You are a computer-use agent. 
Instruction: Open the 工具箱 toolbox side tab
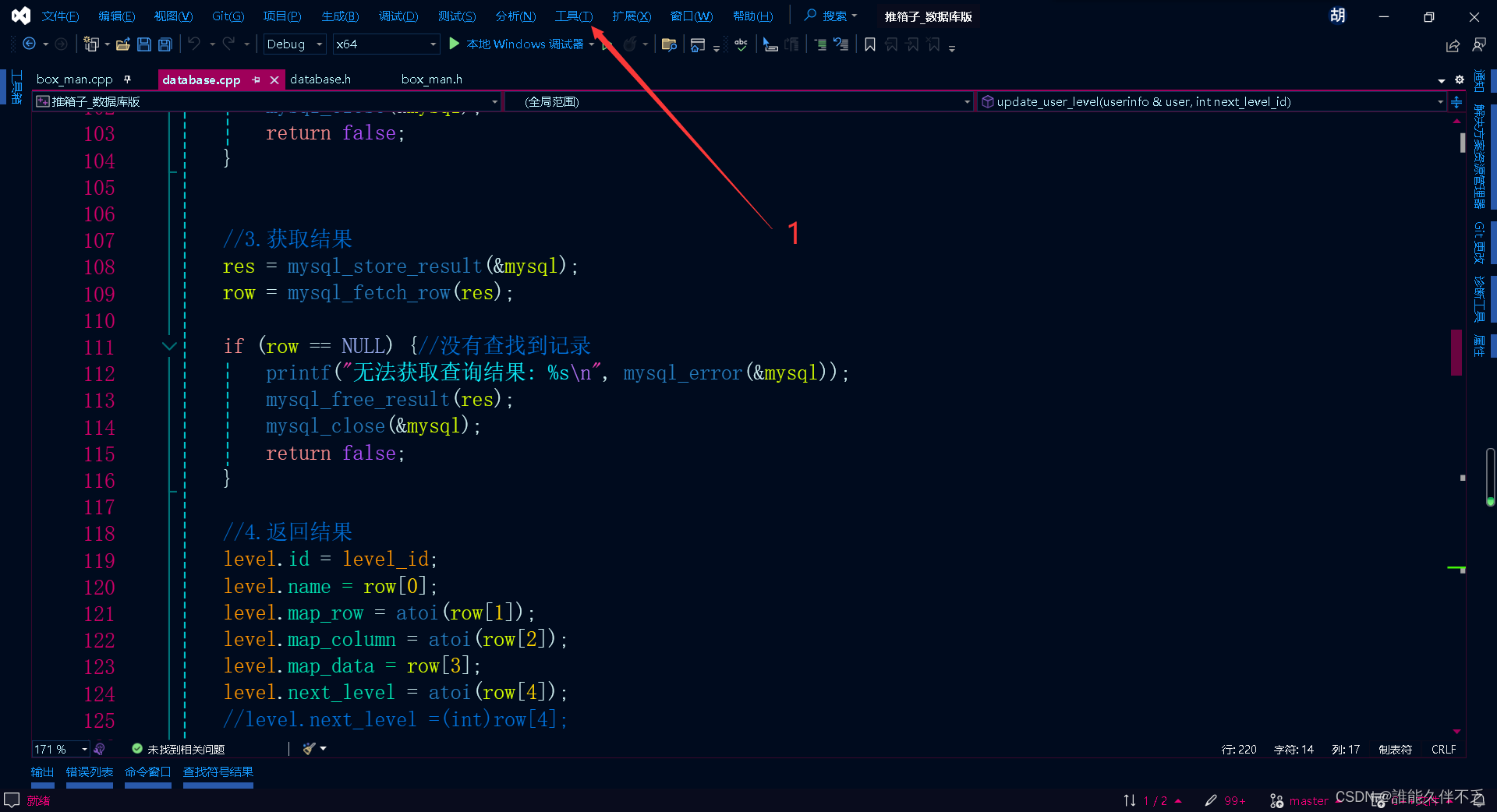tap(16, 86)
